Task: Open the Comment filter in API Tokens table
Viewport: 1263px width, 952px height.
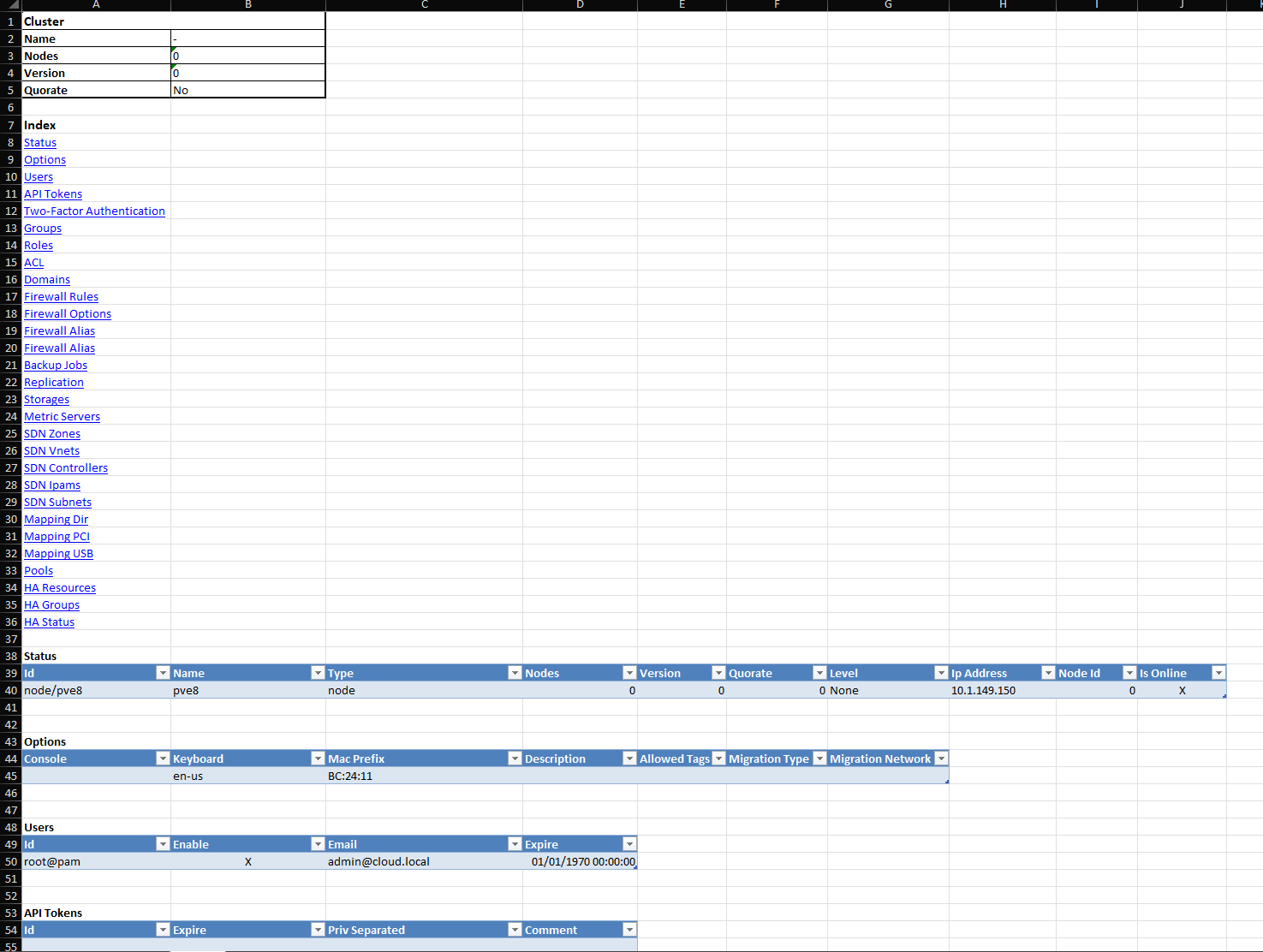Action: click(629, 930)
